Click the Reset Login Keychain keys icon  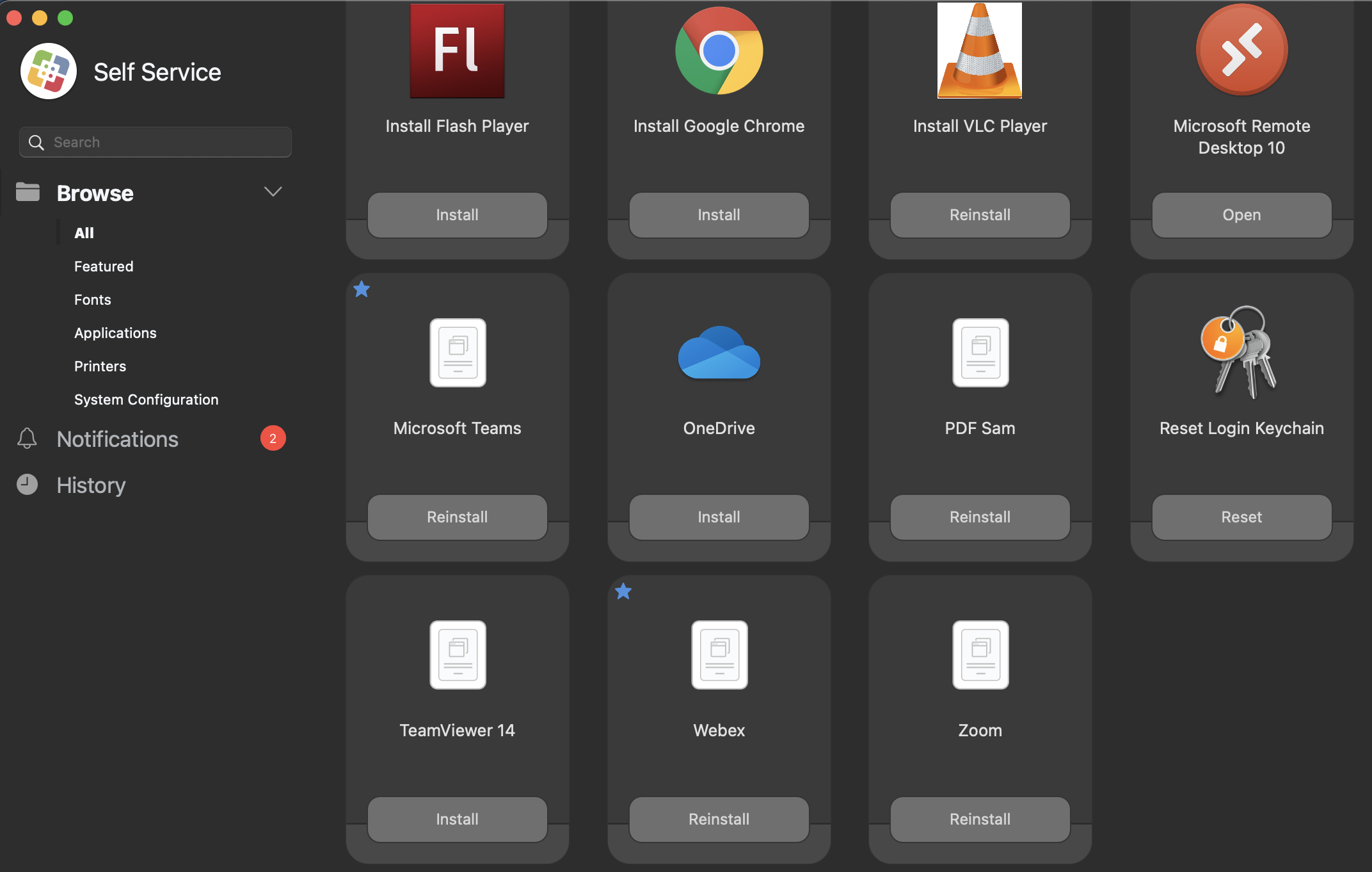pos(1240,351)
